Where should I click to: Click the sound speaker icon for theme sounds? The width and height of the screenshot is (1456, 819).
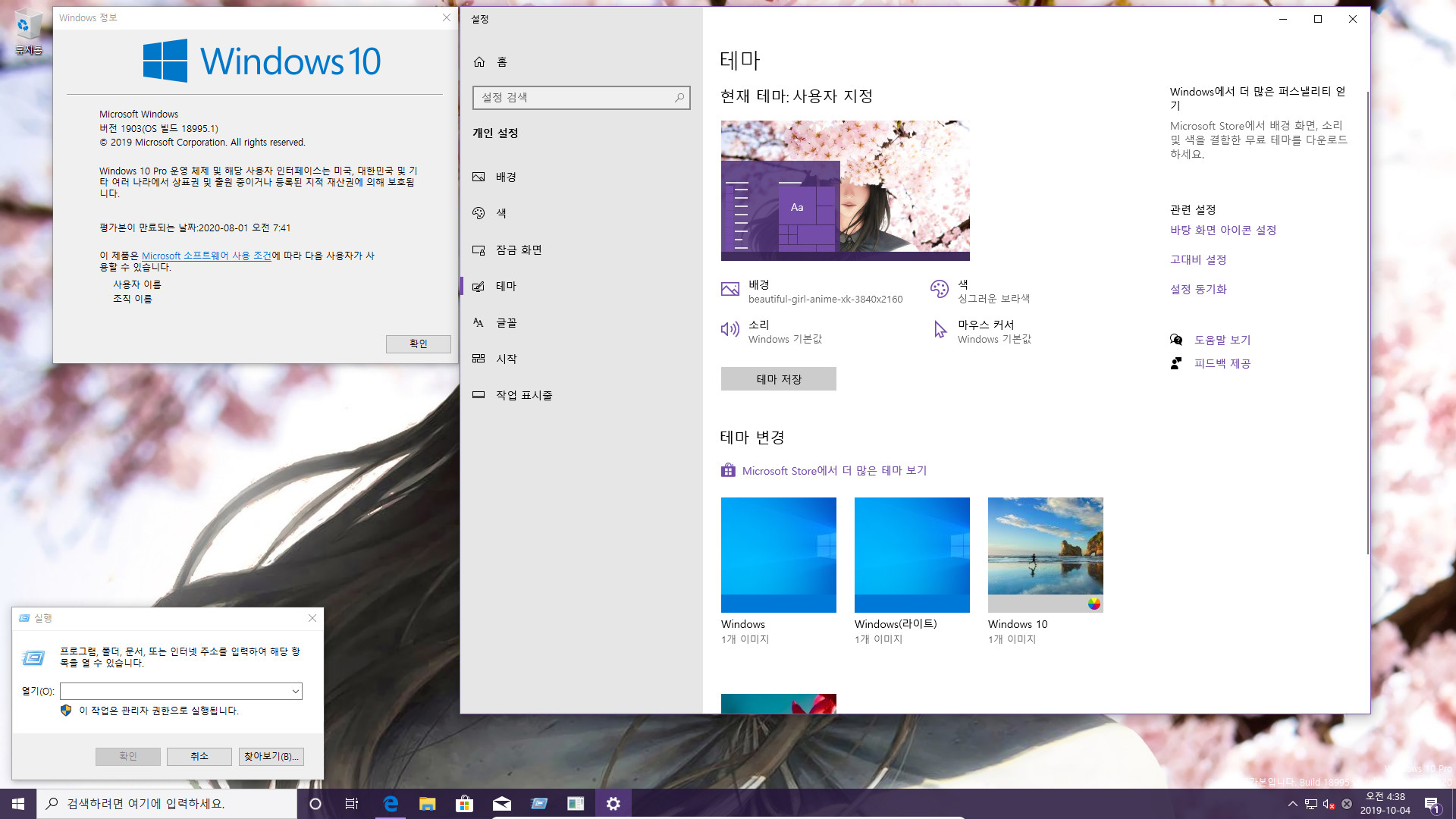730,329
